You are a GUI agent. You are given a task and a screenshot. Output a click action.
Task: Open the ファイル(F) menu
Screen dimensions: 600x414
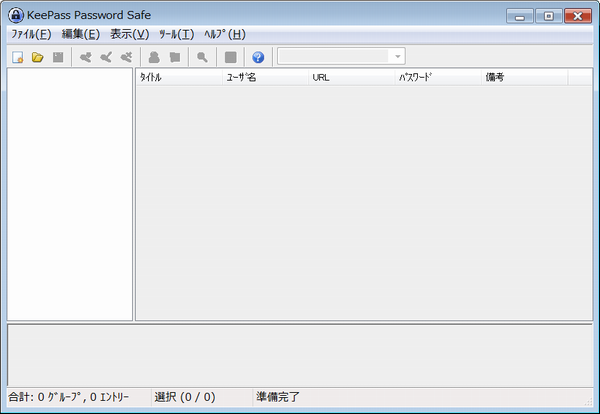point(31,34)
